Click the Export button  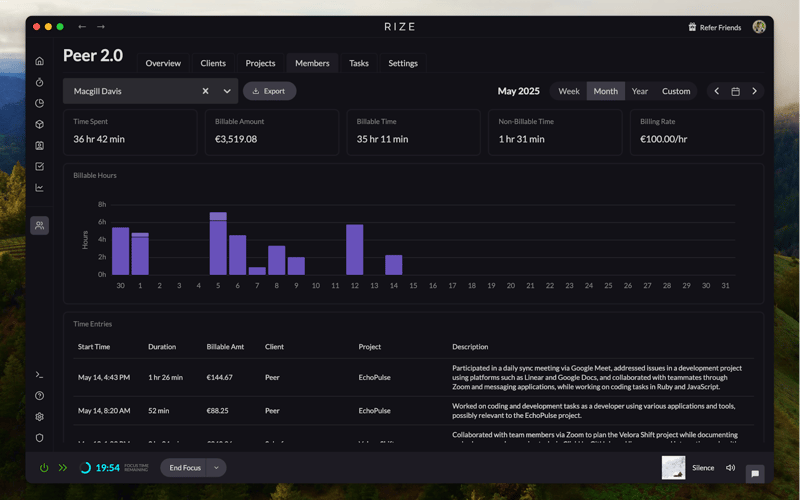[x=269, y=91]
